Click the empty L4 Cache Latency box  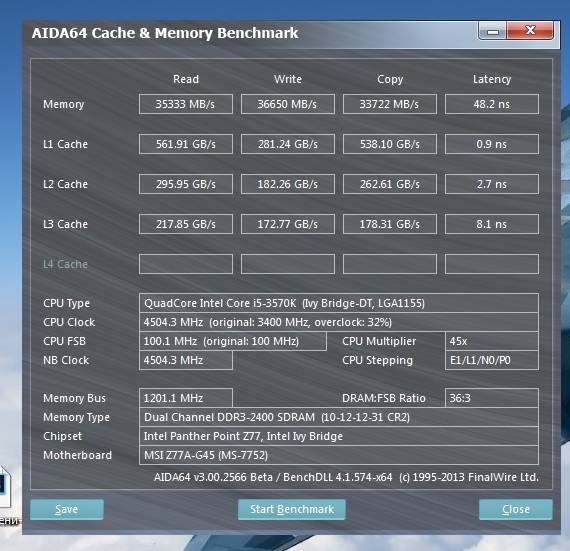492,264
